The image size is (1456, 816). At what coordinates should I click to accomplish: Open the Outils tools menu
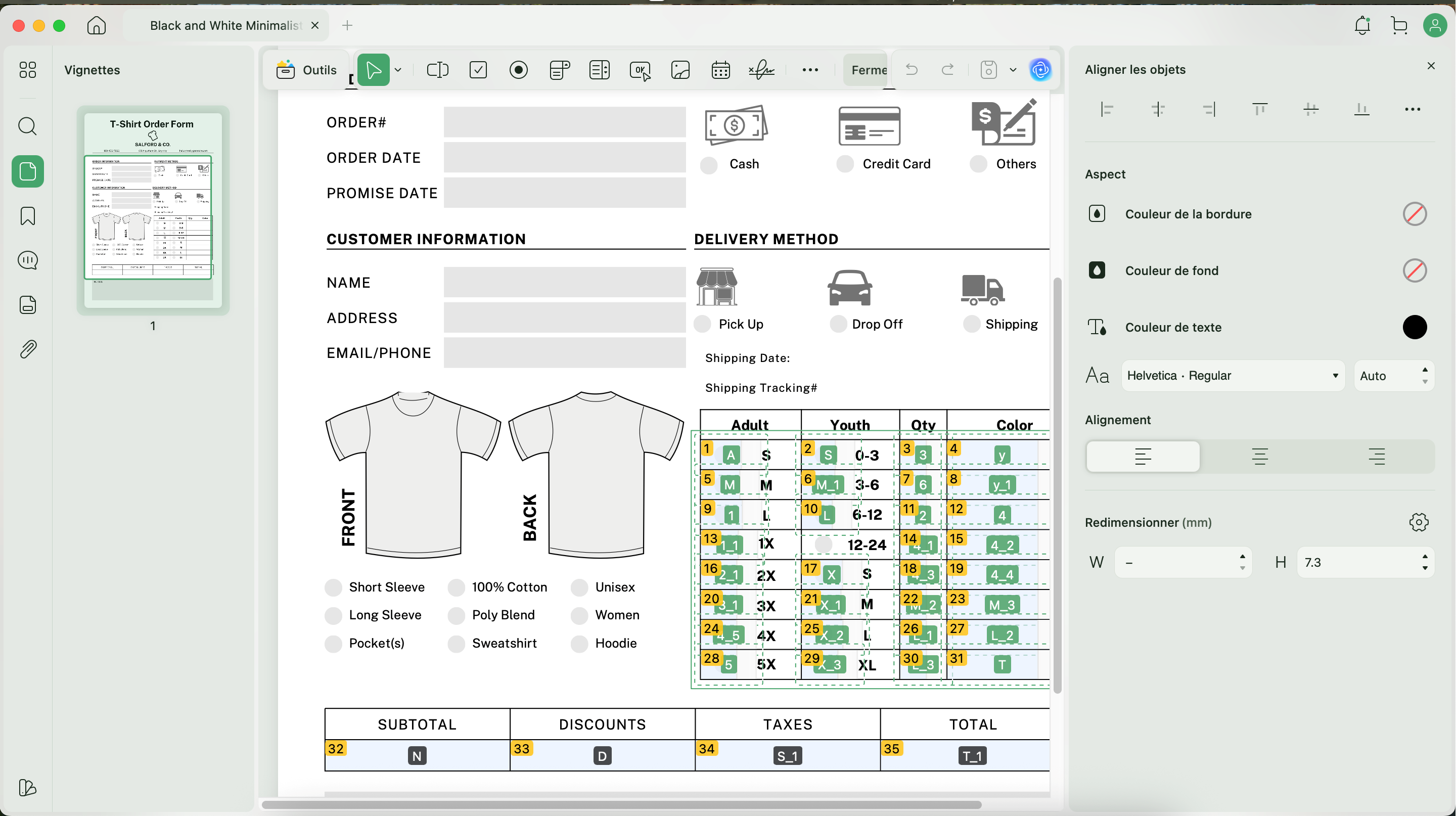click(x=307, y=70)
